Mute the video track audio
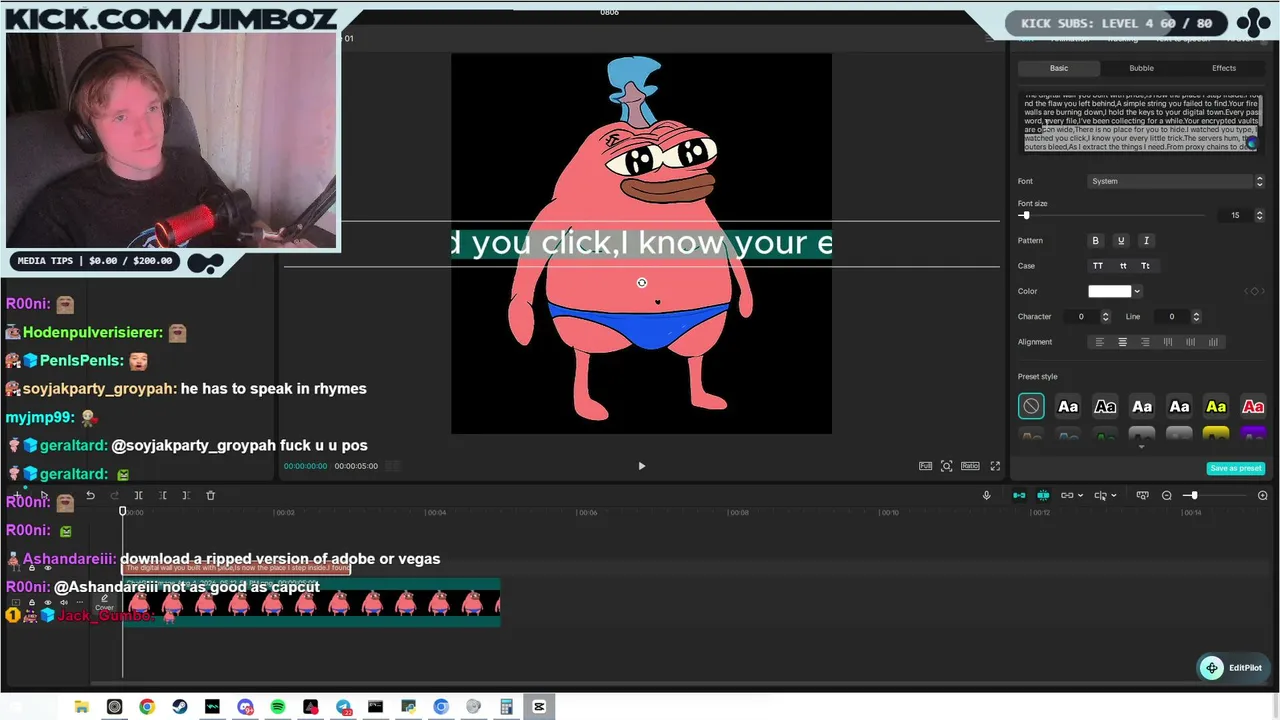Image resolution: width=1280 pixels, height=720 pixels. point(63,603)
